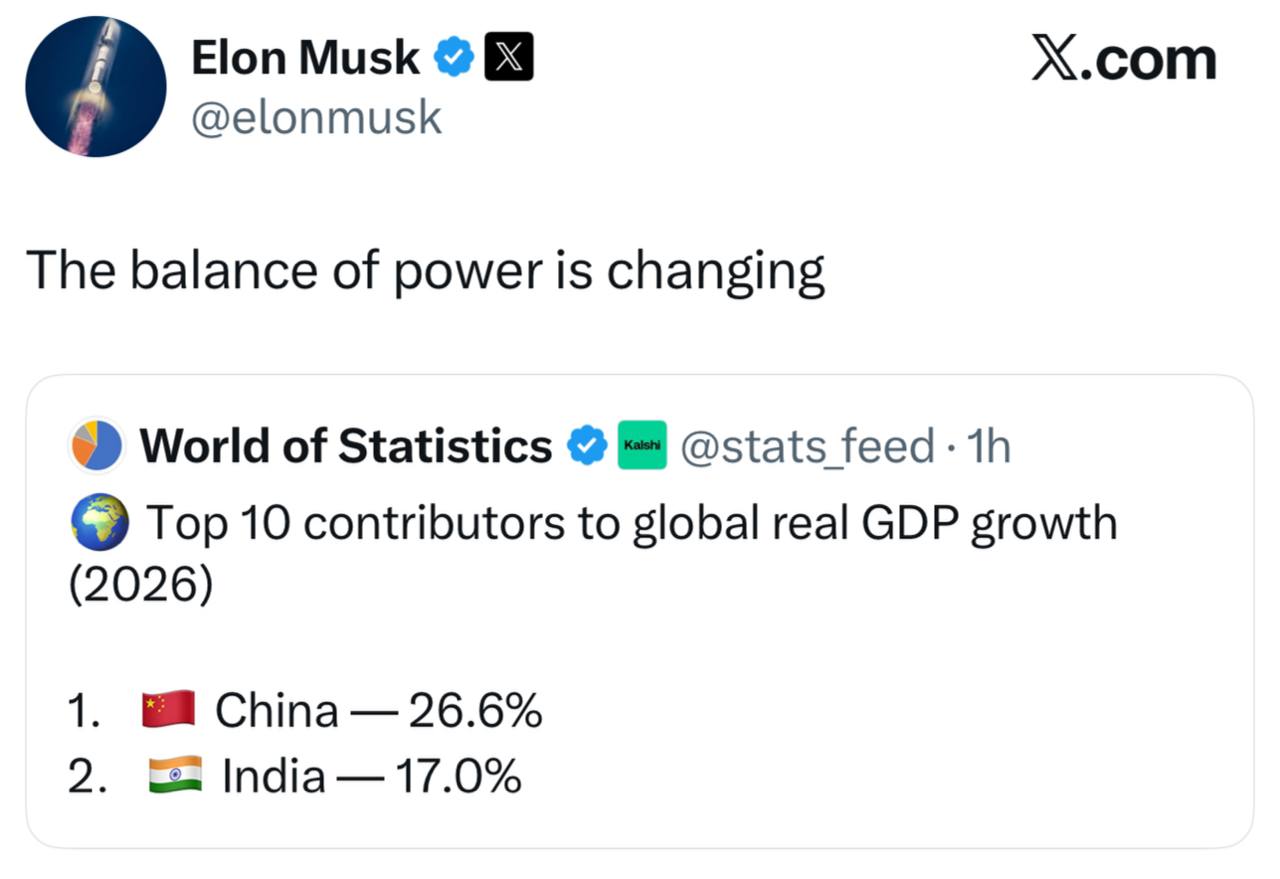
Task: Click the World of Statistics pie chart avatar
Action: tap(96, 446)
